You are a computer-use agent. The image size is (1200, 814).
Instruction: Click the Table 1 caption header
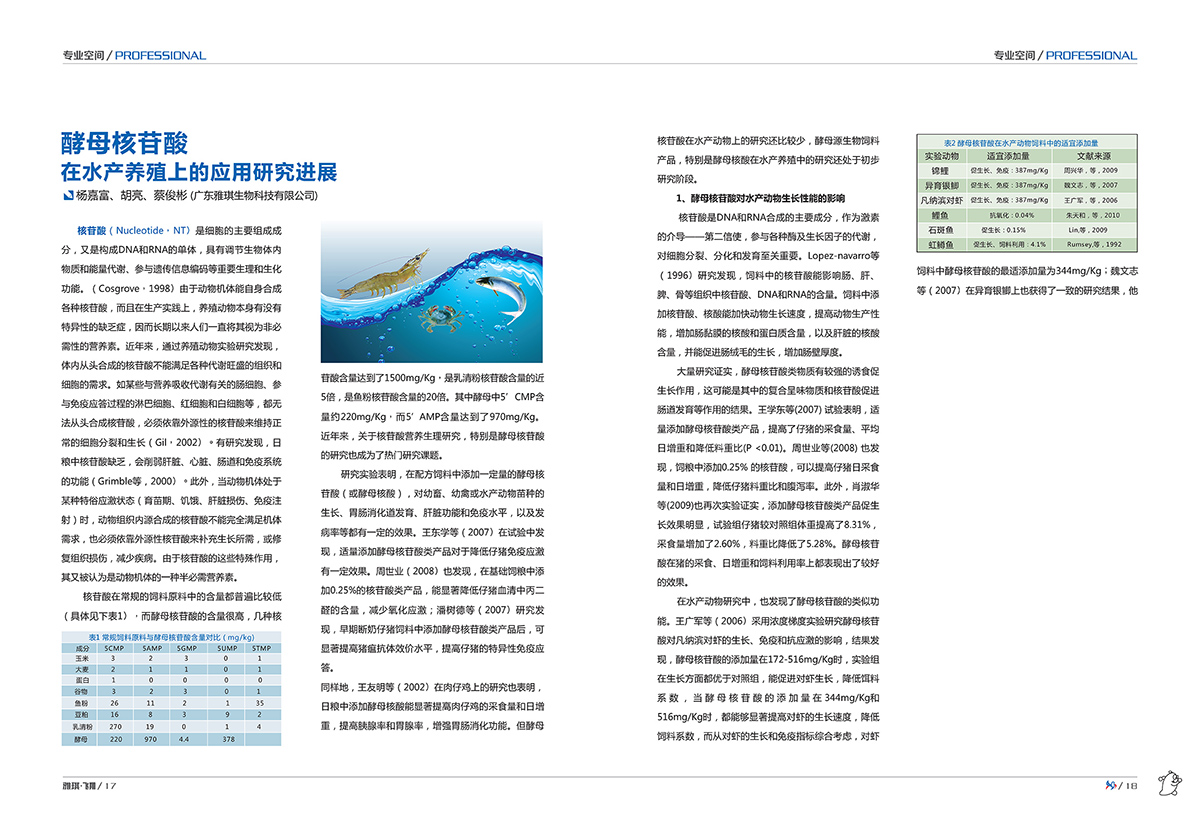point(169,636)
